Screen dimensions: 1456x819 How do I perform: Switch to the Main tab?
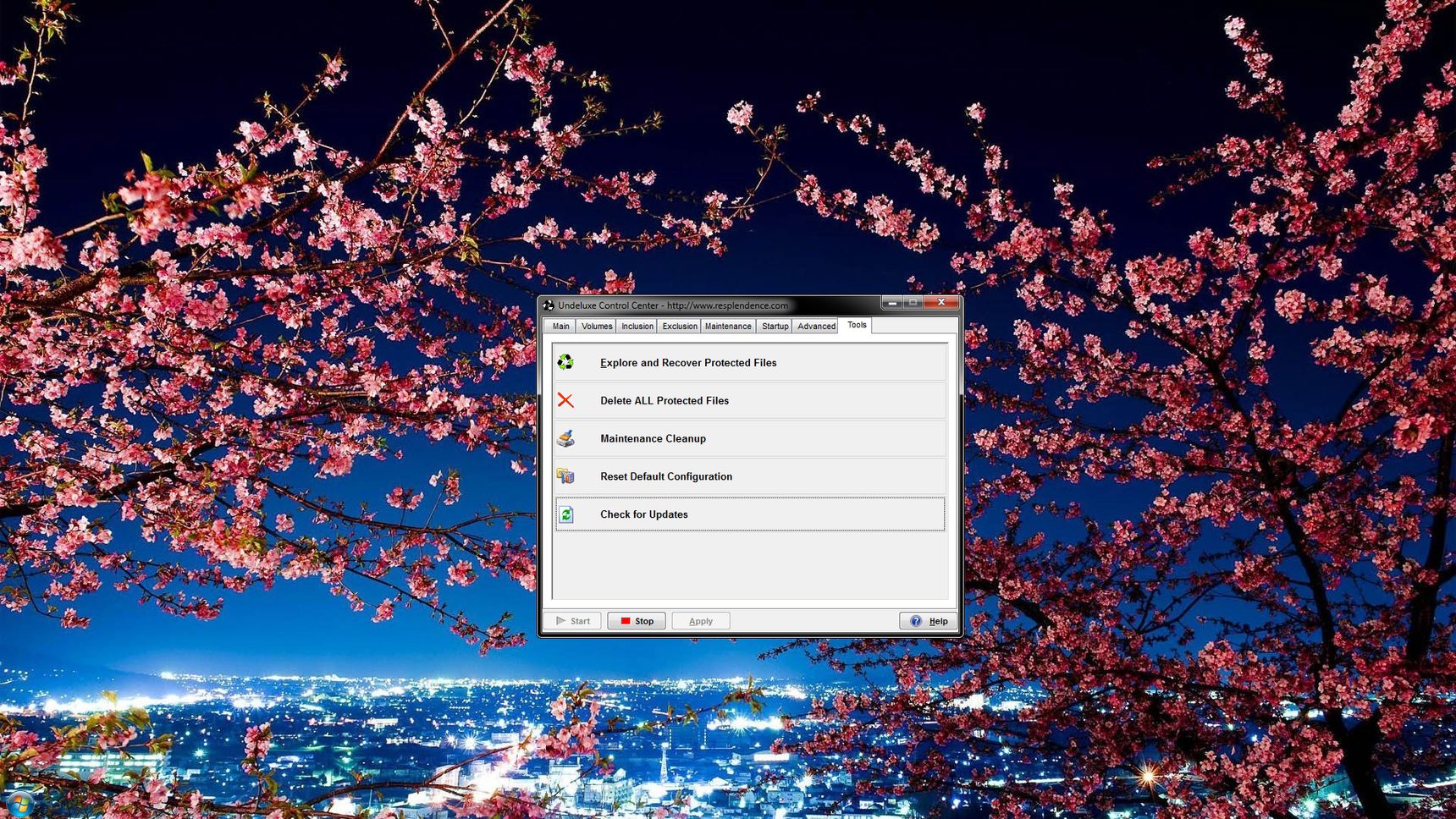coord(560,326)
